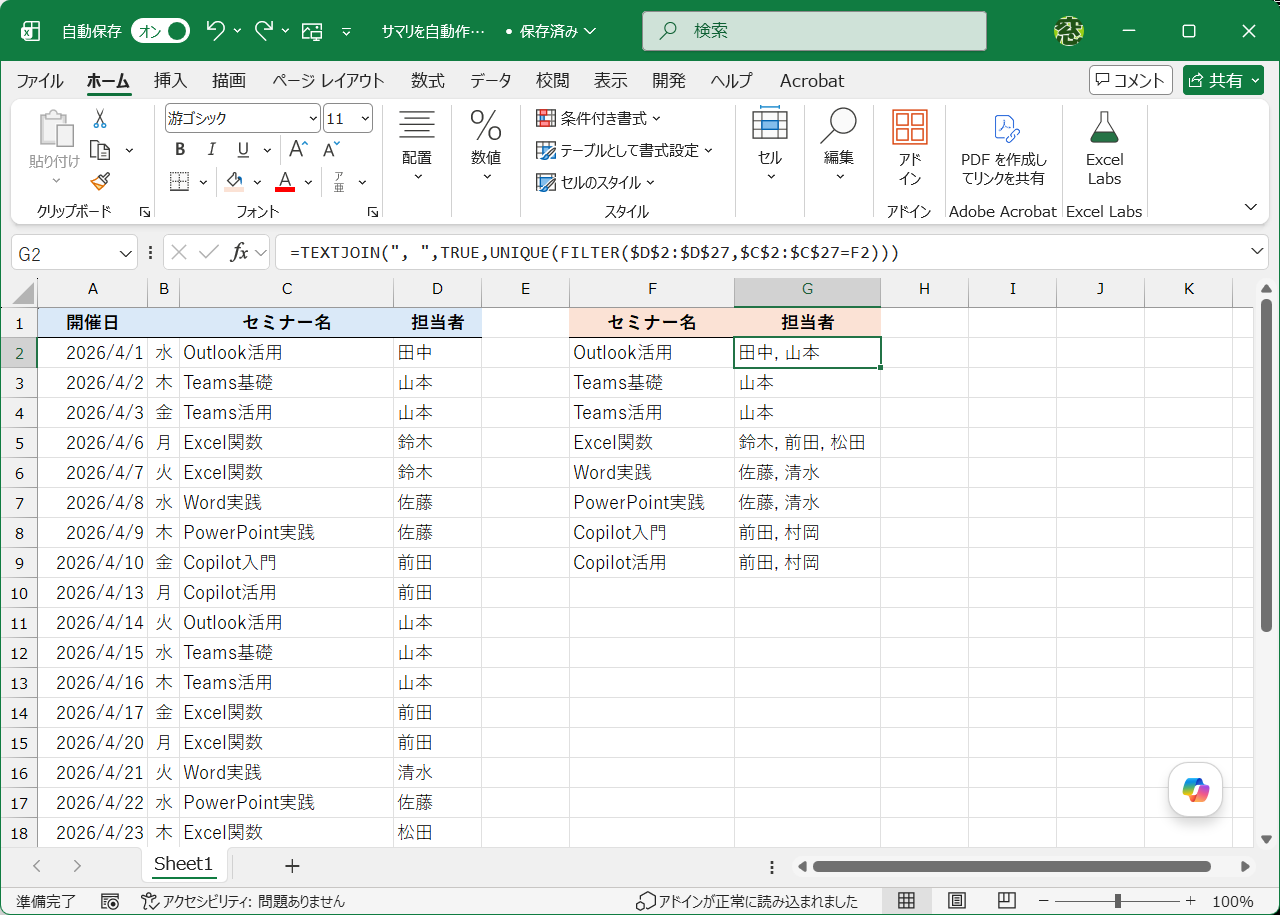Apply cell borders icon
This screenshot has width=1280, height=915.
point(180,182)
